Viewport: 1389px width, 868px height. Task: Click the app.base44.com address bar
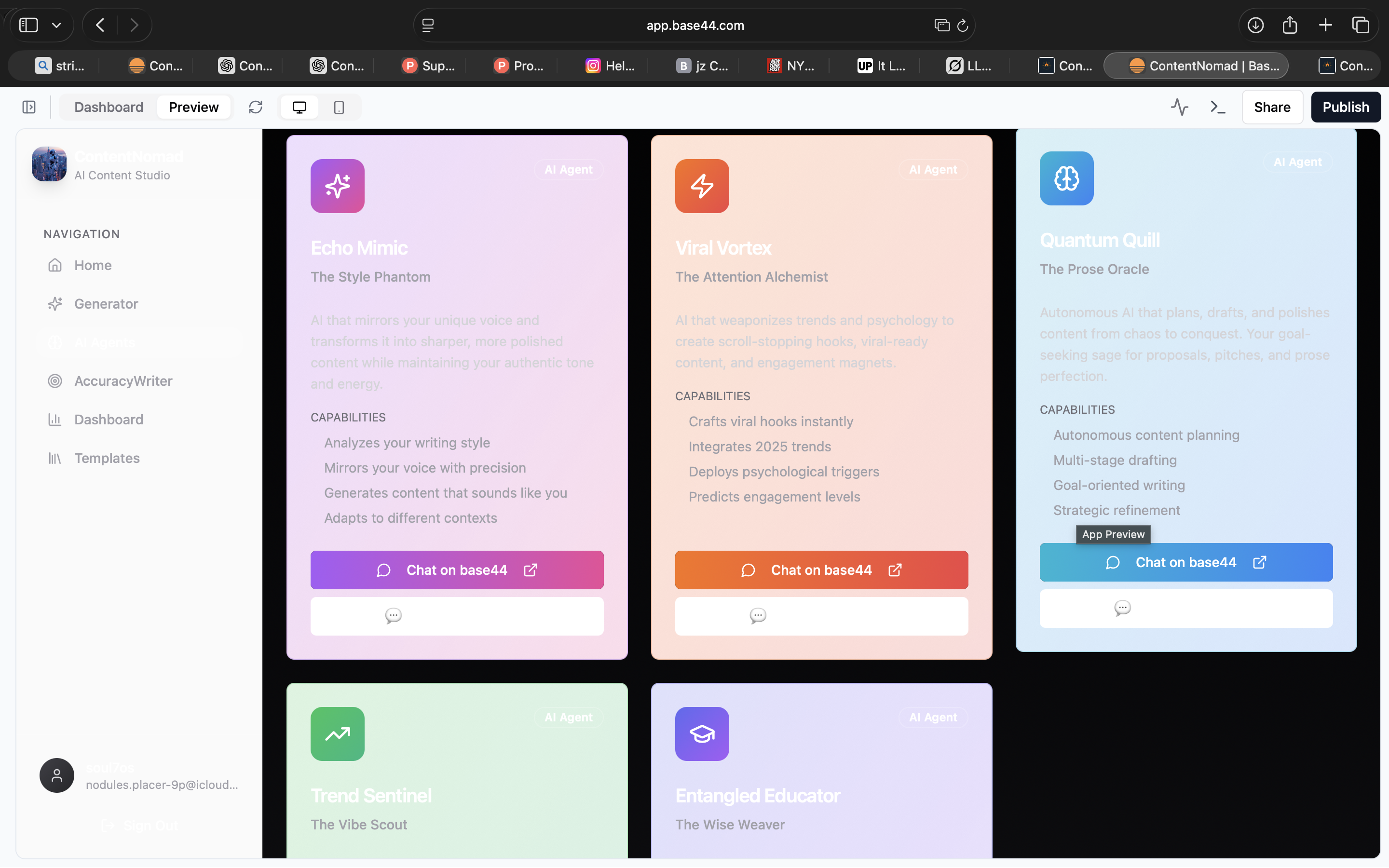click(x=694, y=25)
